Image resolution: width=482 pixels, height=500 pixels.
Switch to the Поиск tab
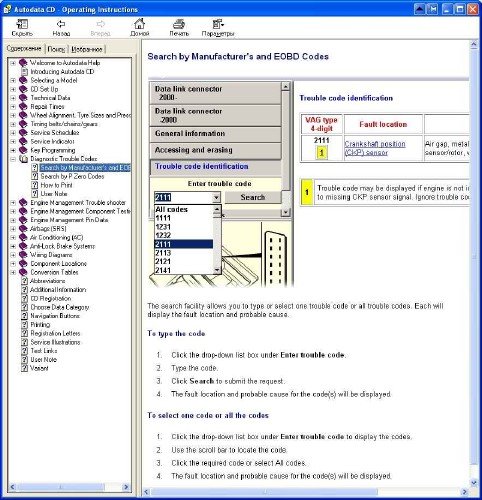[x=56, y=49]
